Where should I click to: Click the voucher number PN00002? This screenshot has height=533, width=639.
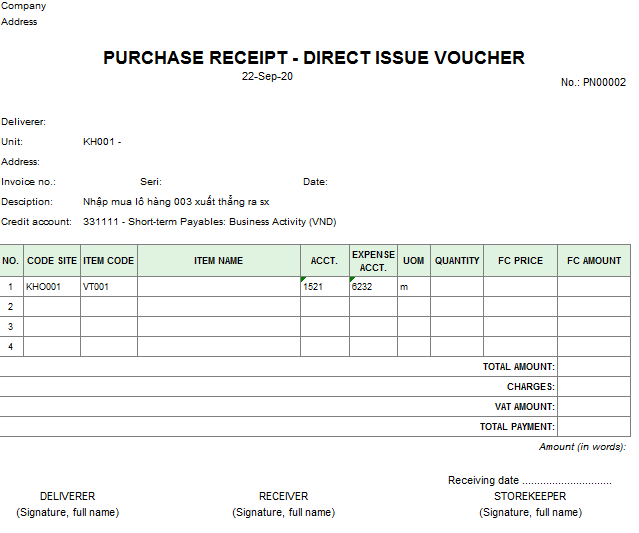593,82
